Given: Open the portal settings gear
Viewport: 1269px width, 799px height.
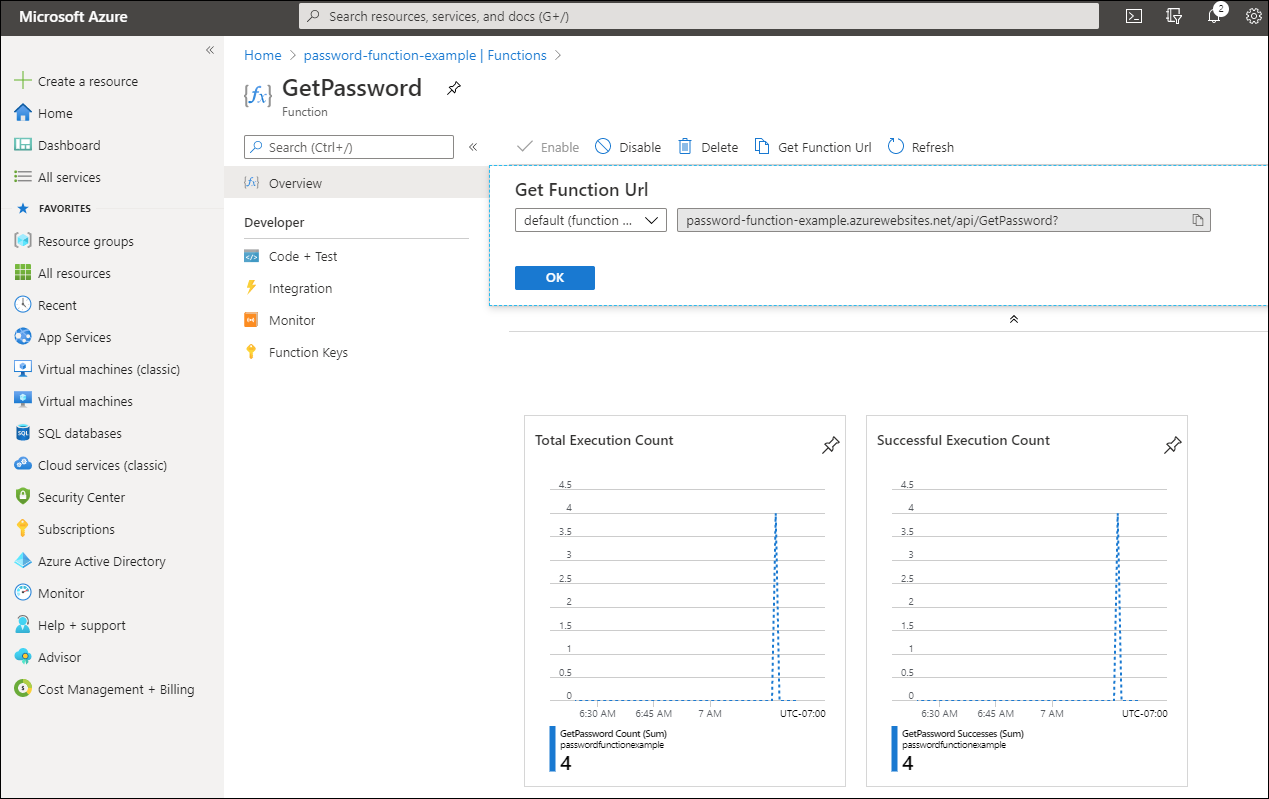Looking at the screenshot, I should point(1253,16).
